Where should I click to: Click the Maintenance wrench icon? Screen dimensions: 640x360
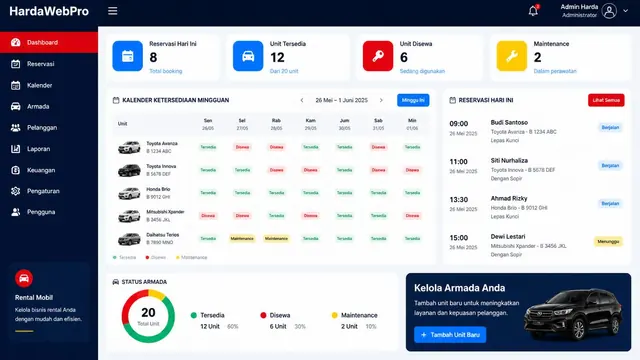click(x=512, y=56)
